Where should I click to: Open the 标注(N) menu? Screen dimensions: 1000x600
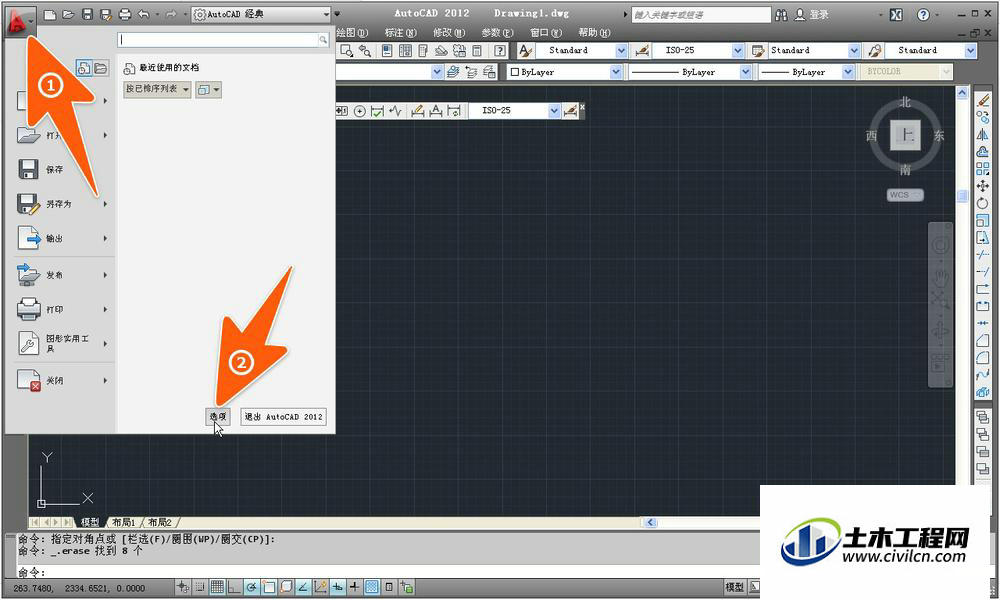(401, 33)
